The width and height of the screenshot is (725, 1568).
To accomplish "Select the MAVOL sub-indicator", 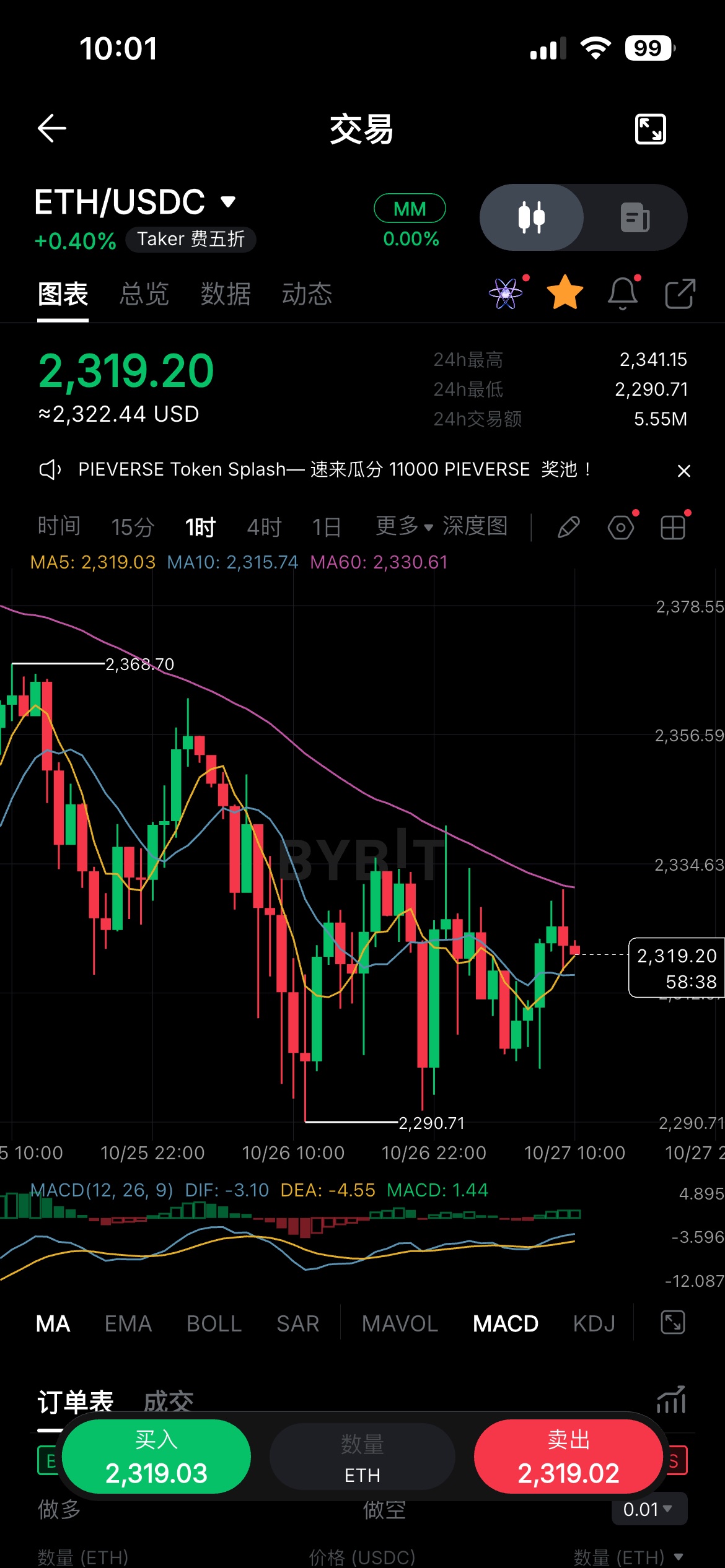I will click(x=400, y=1323).
